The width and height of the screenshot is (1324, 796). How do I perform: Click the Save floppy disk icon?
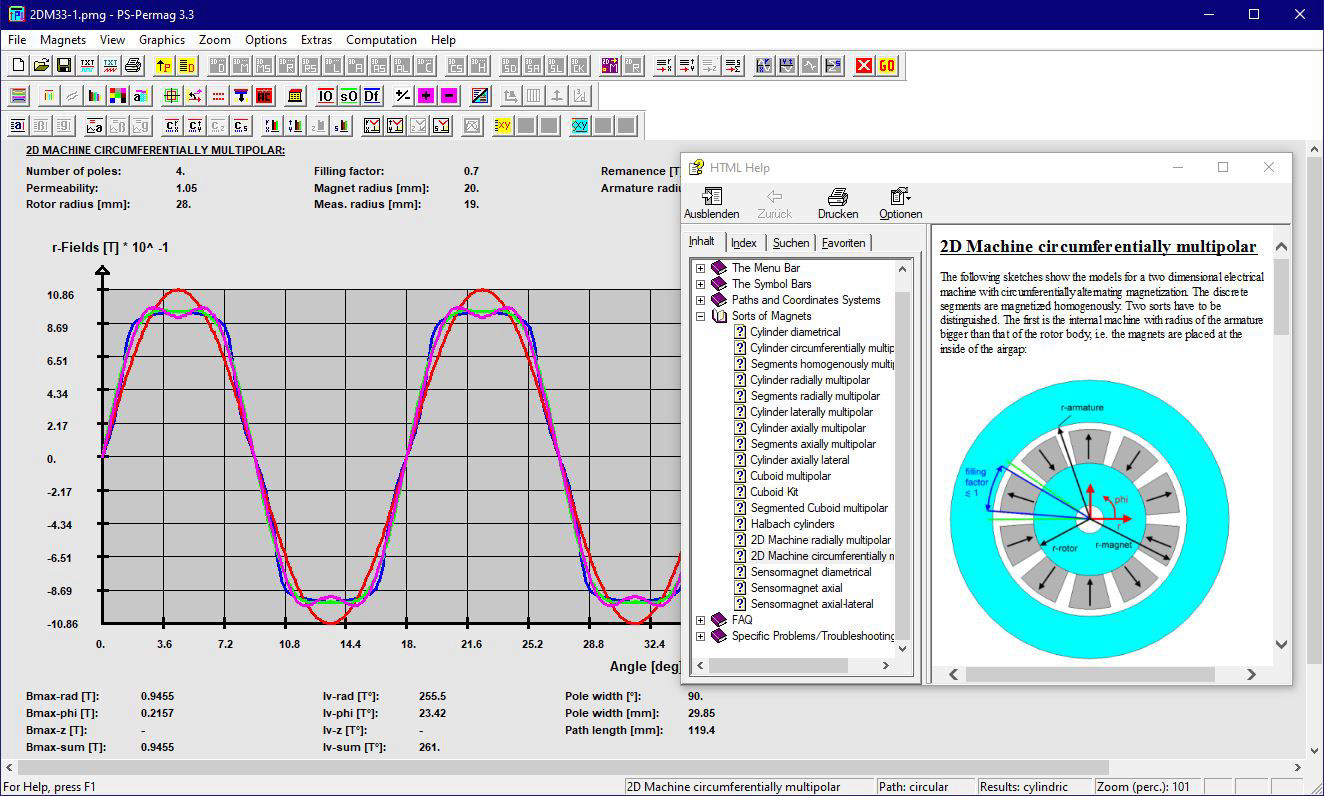click(x=63, y=66)
